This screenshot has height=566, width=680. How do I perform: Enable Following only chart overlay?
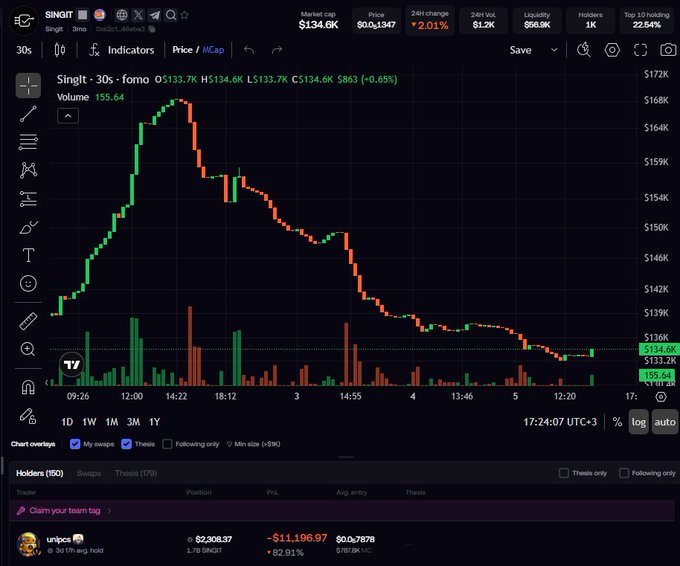pyautogui.click(x=167, y=444)
